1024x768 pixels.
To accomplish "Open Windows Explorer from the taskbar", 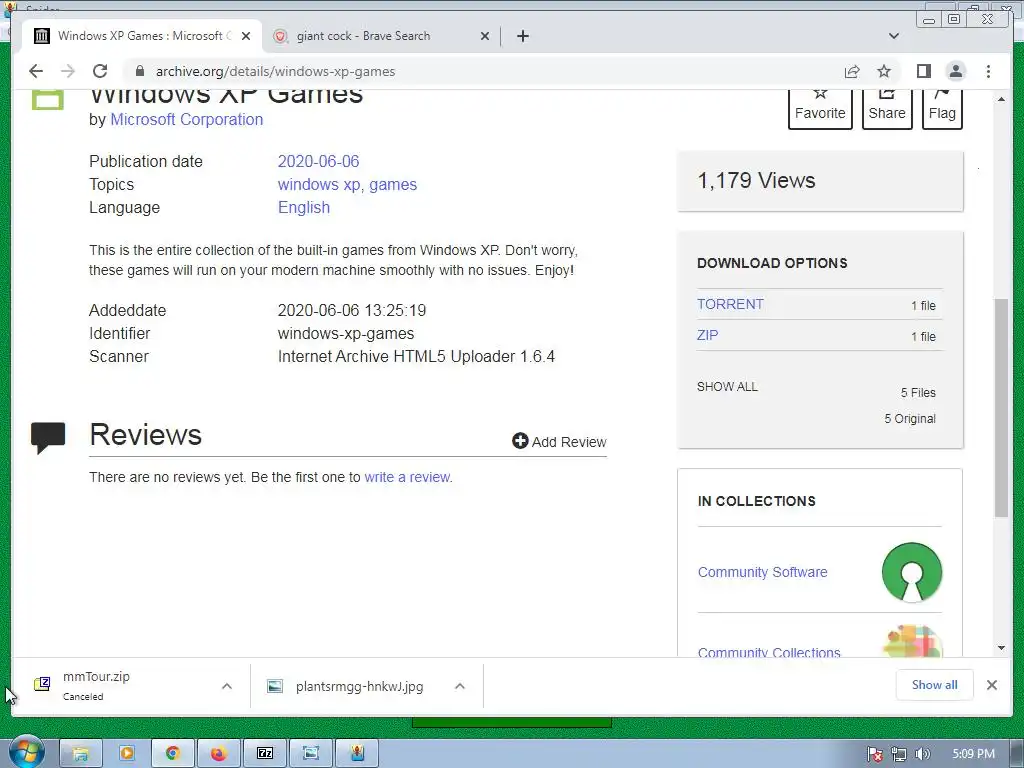I will (x=80, y=754).
